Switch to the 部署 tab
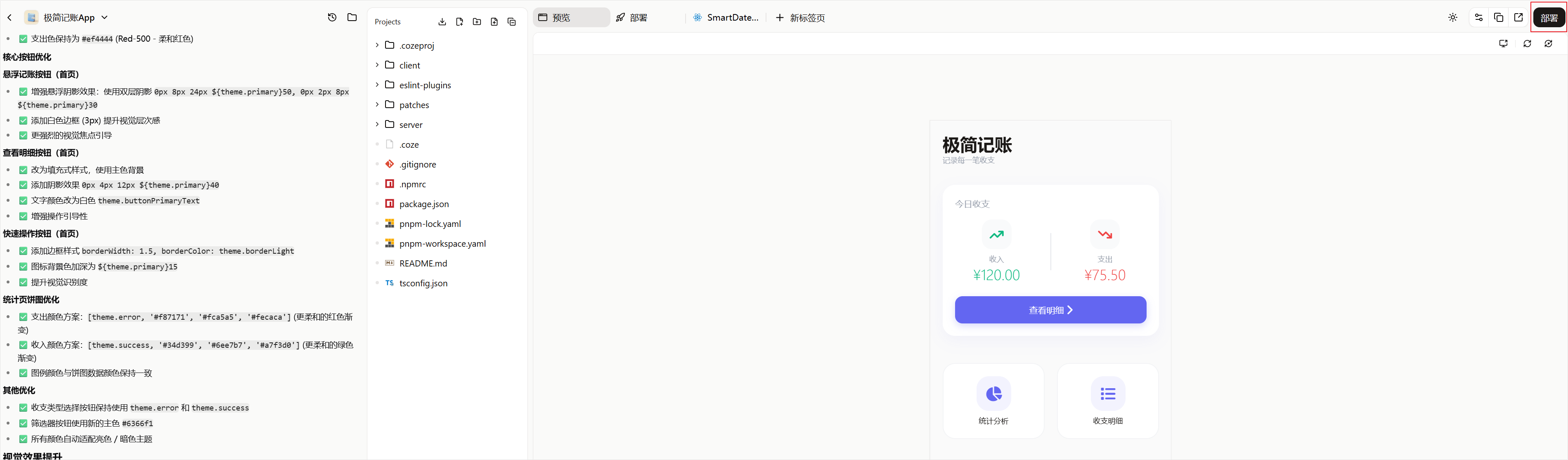Screen dimensions: 1568x460 pyautogui.click(x=632, y=18)
